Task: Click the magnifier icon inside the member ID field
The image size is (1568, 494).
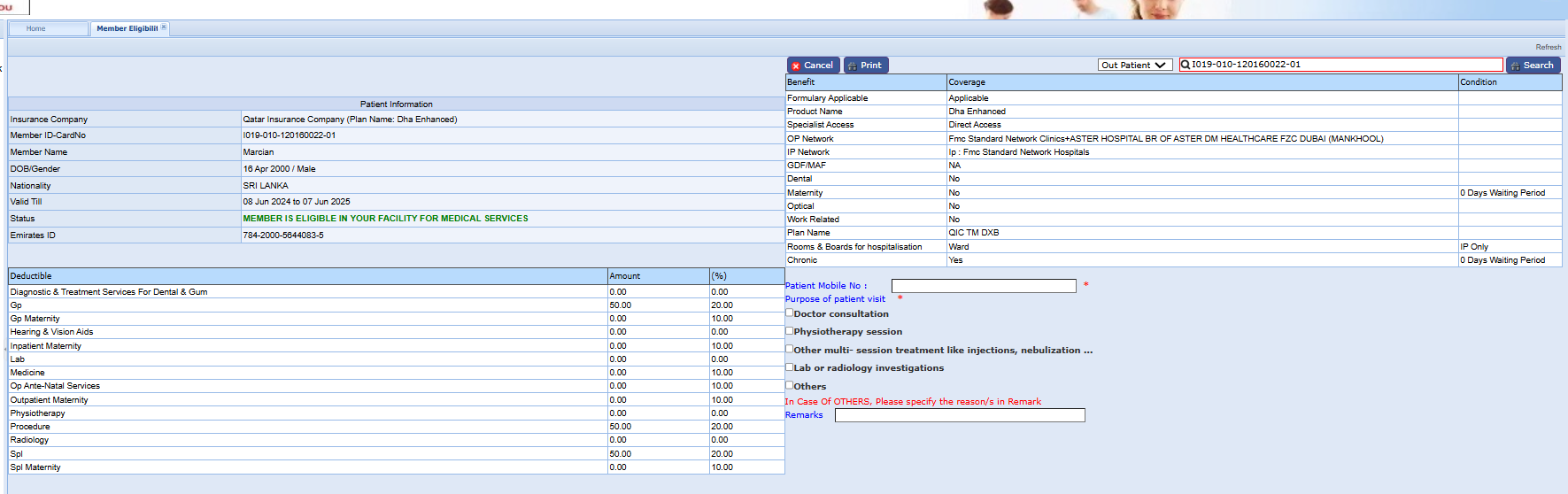Action: click(x=1186, y=65)
